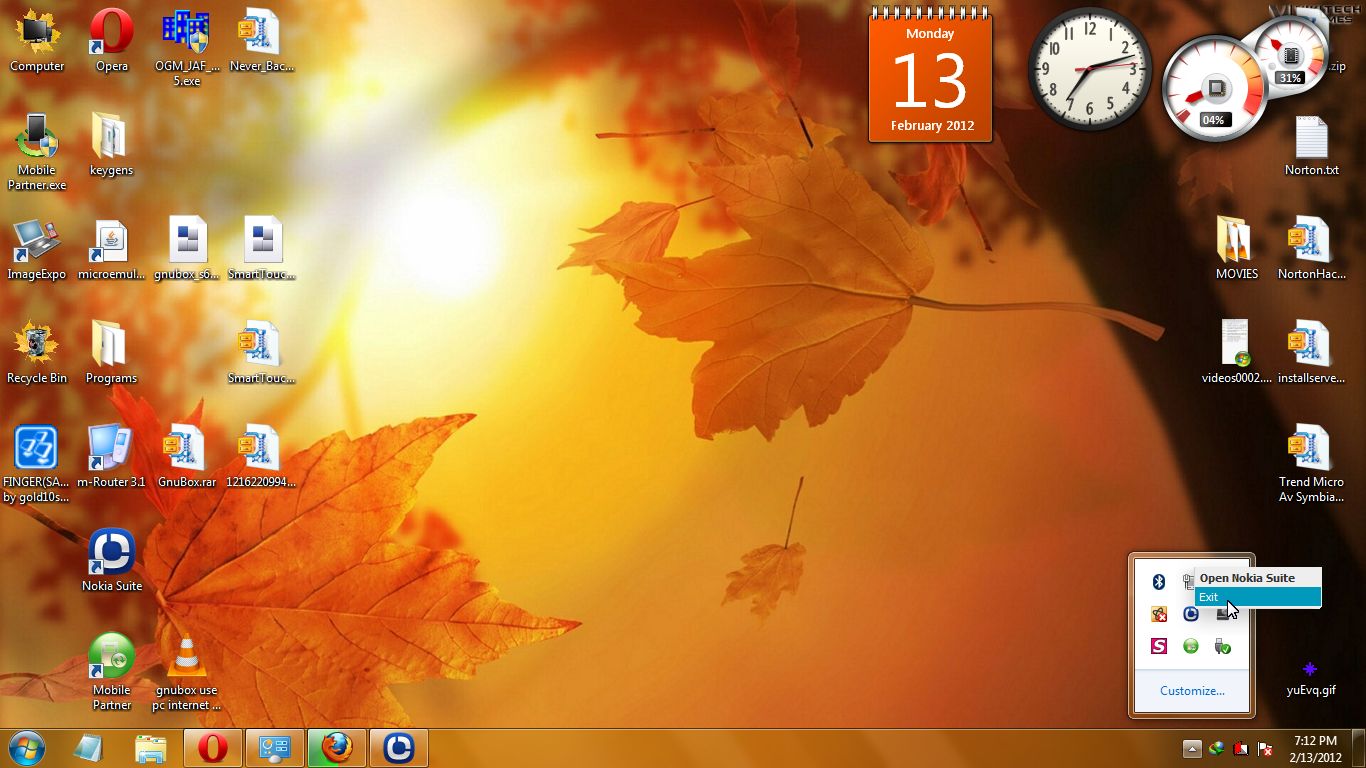Click the pink S icon in tray overflow
Image resolution: width=1366 pixels, height=768 pixels.
pos(1159,646)
